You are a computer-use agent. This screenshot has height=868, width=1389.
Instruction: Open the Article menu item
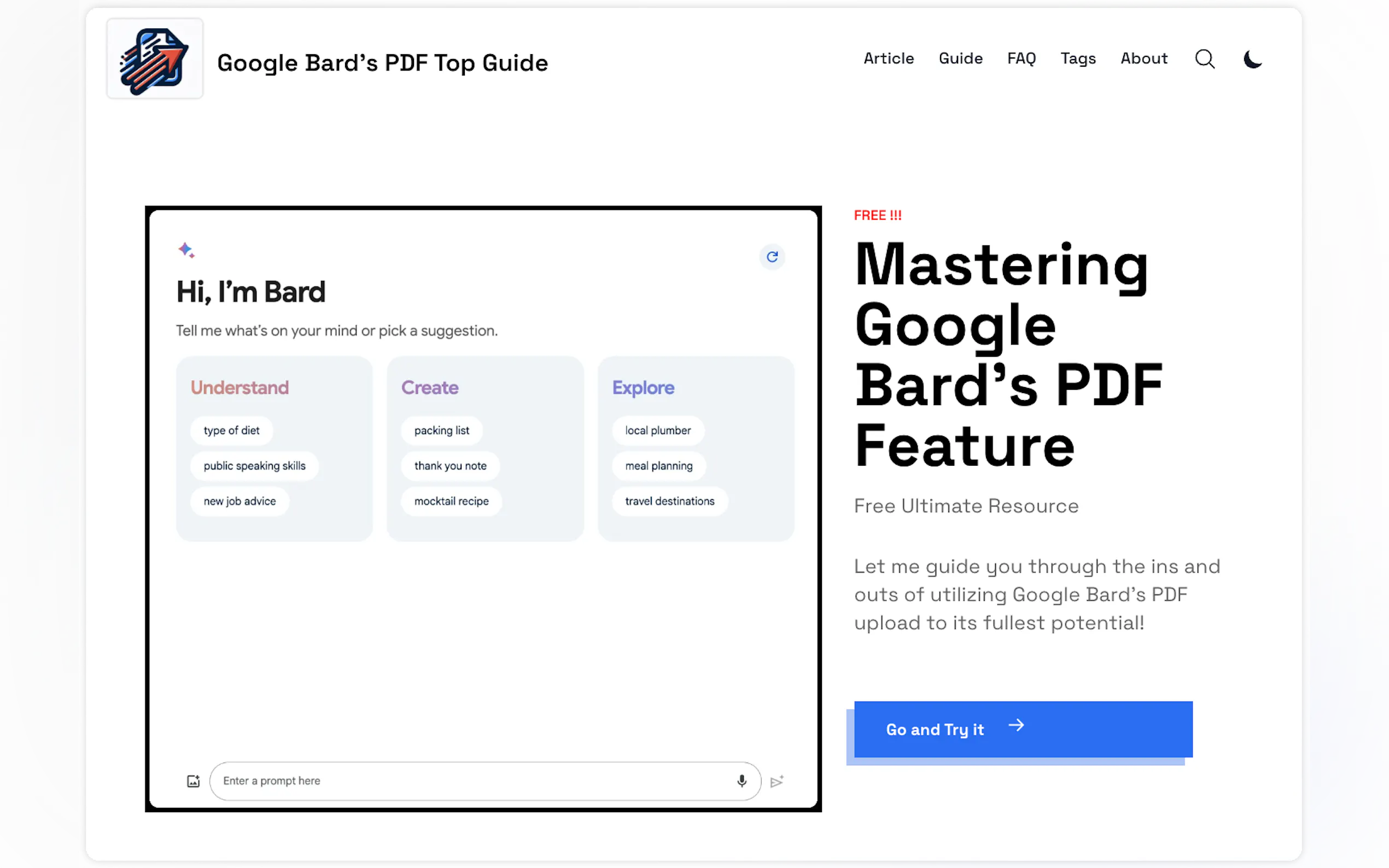coord(888,58)
